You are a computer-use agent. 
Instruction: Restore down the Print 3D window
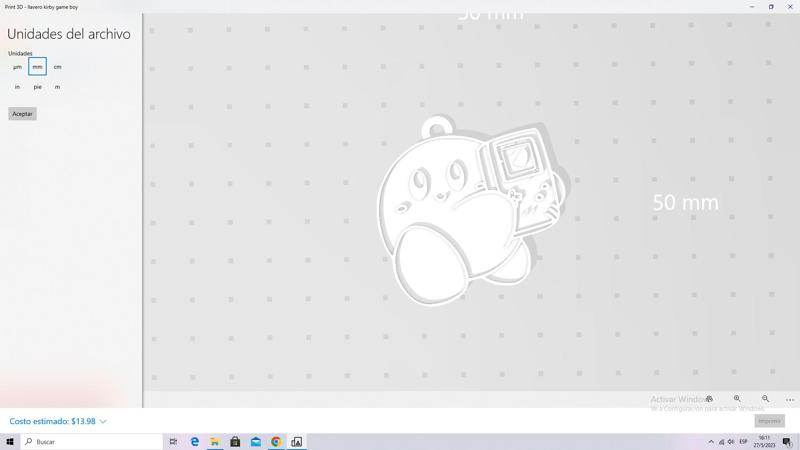point(771,7)
